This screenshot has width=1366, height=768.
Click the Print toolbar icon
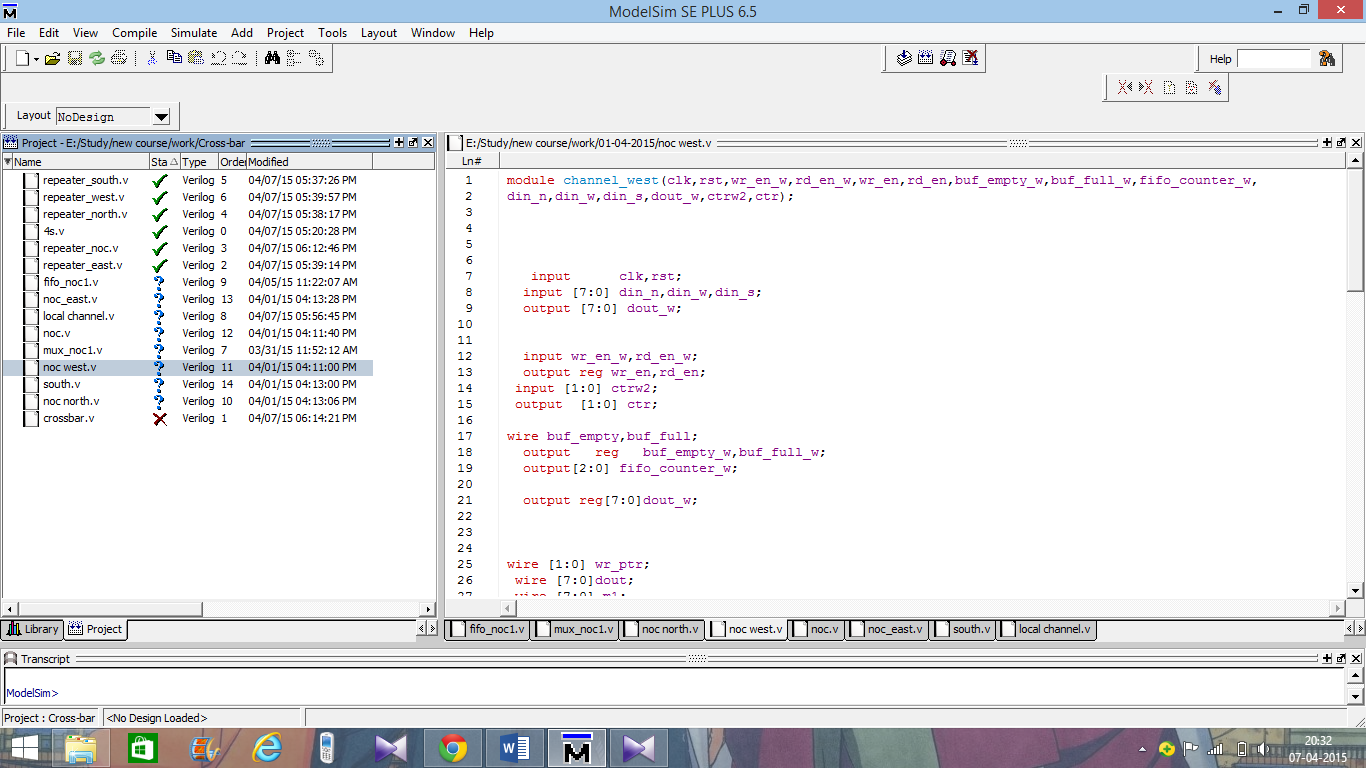tap(119, 59)
